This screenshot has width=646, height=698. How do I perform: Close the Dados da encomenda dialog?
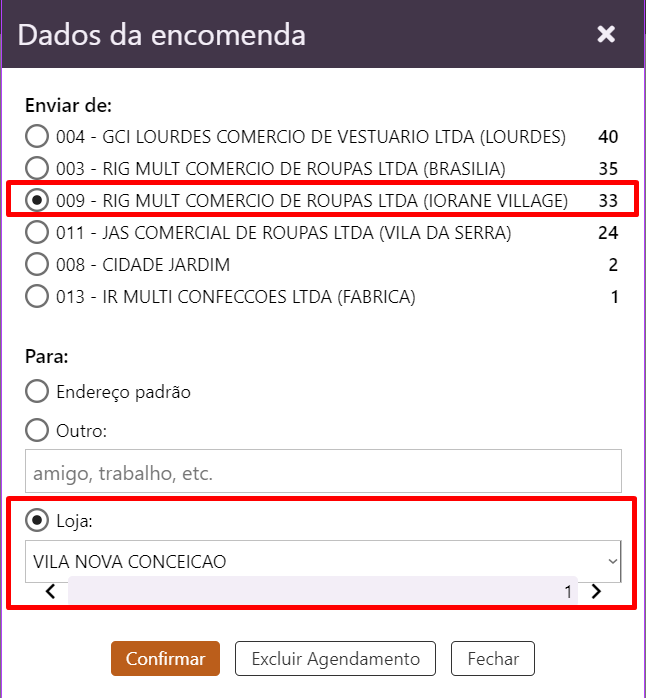click(x=606, y=34)
